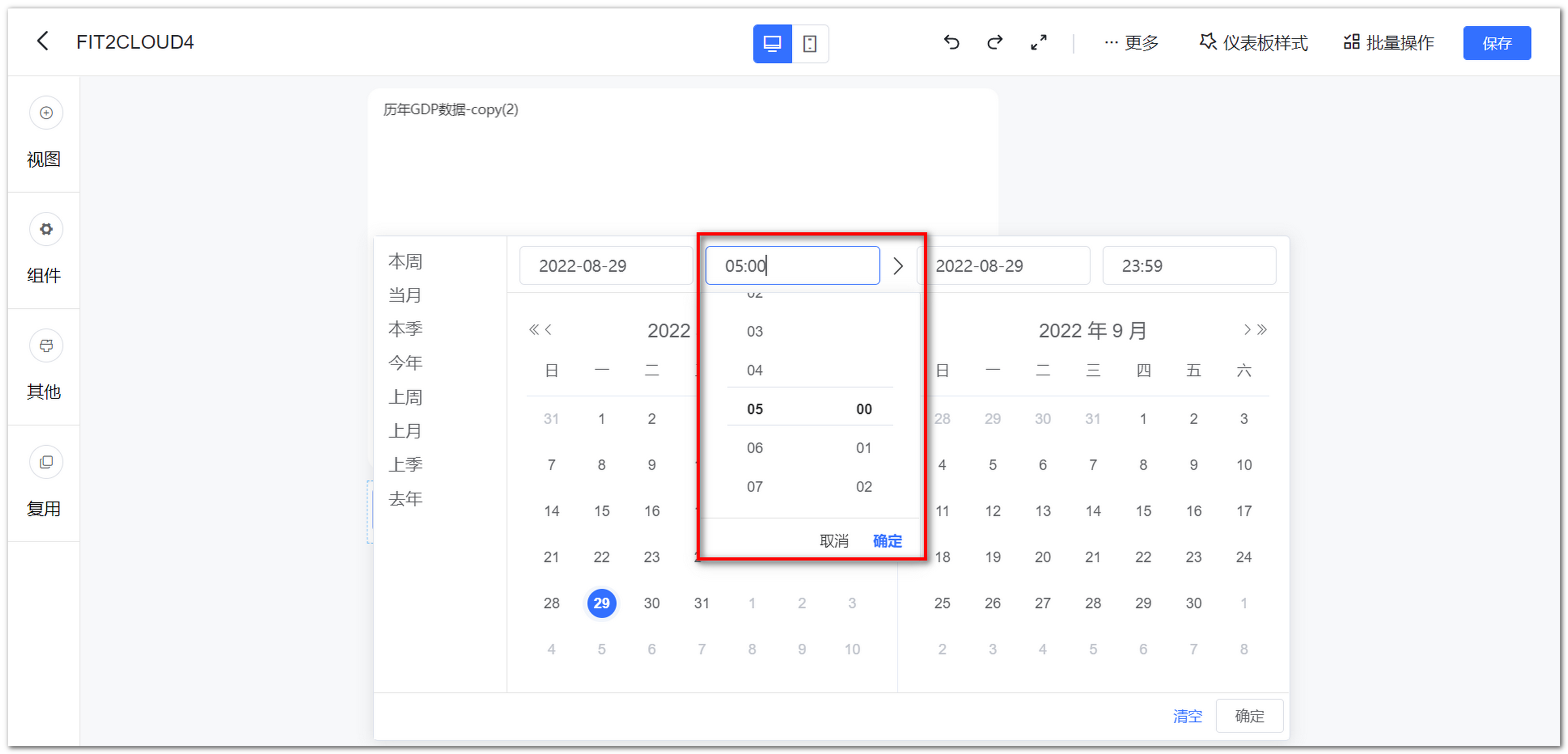The height and width of the screenshot is (754, 1568).
Task: Go to previous year double-arrow
Action: click(533, 330)
